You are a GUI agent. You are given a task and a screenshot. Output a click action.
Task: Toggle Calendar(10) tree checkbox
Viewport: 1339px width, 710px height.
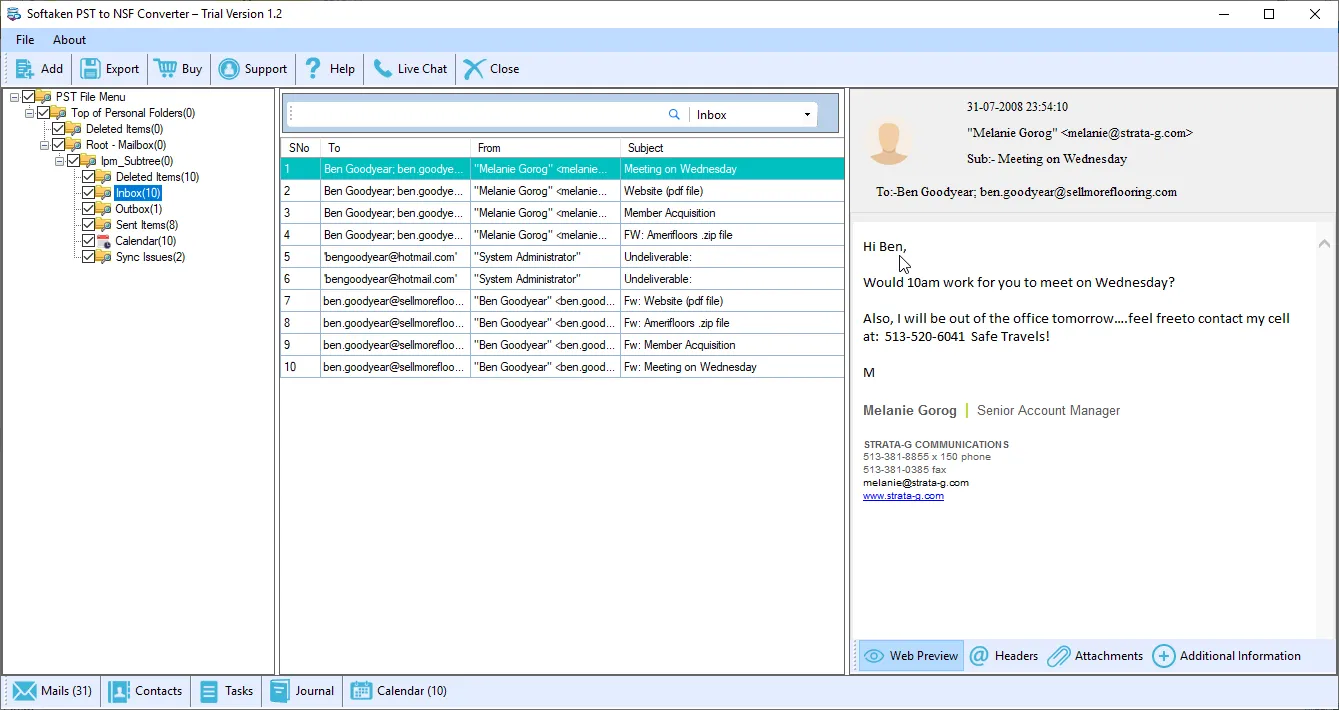pos(88,241)
